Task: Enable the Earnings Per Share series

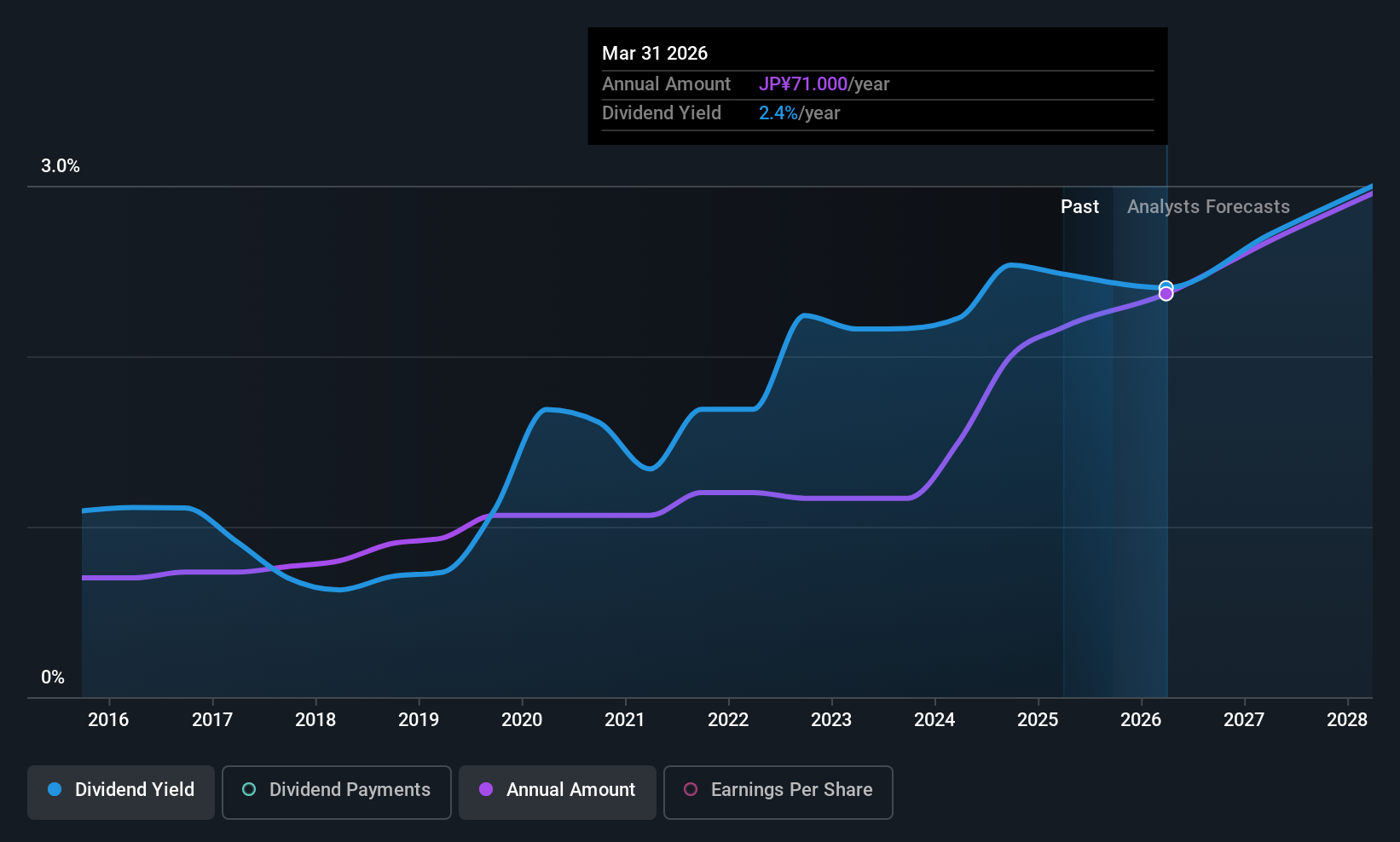Action: click(778, 792)
